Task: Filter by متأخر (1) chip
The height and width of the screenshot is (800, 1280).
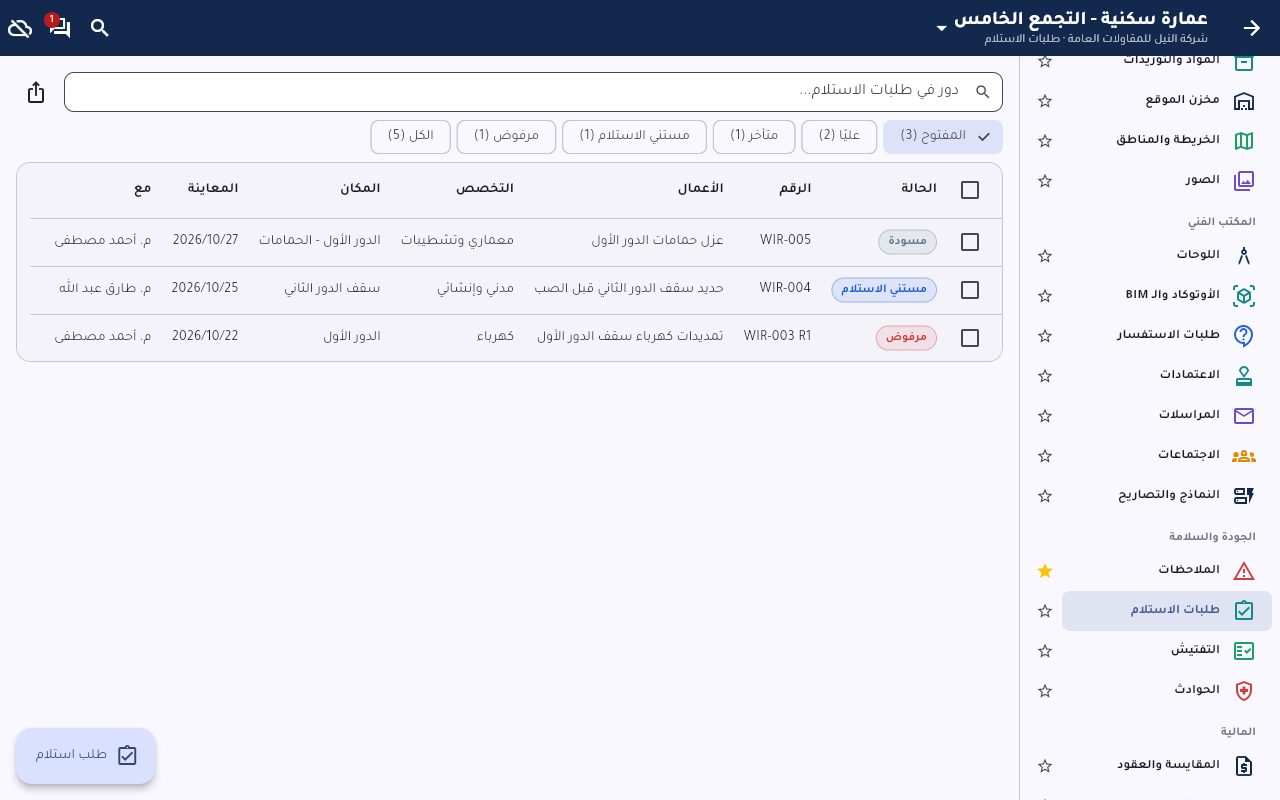Action: 754,137
